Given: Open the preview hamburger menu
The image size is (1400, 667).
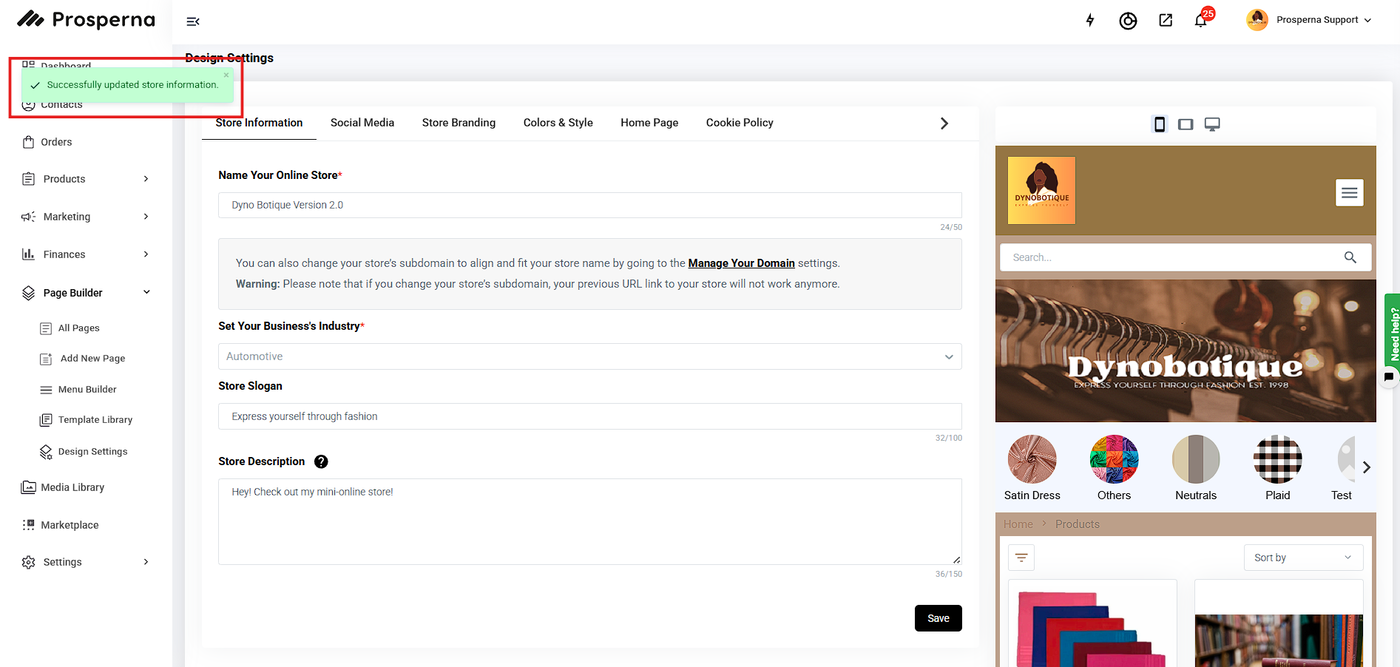Looking at the screenshot, I should coord(1349,193).
